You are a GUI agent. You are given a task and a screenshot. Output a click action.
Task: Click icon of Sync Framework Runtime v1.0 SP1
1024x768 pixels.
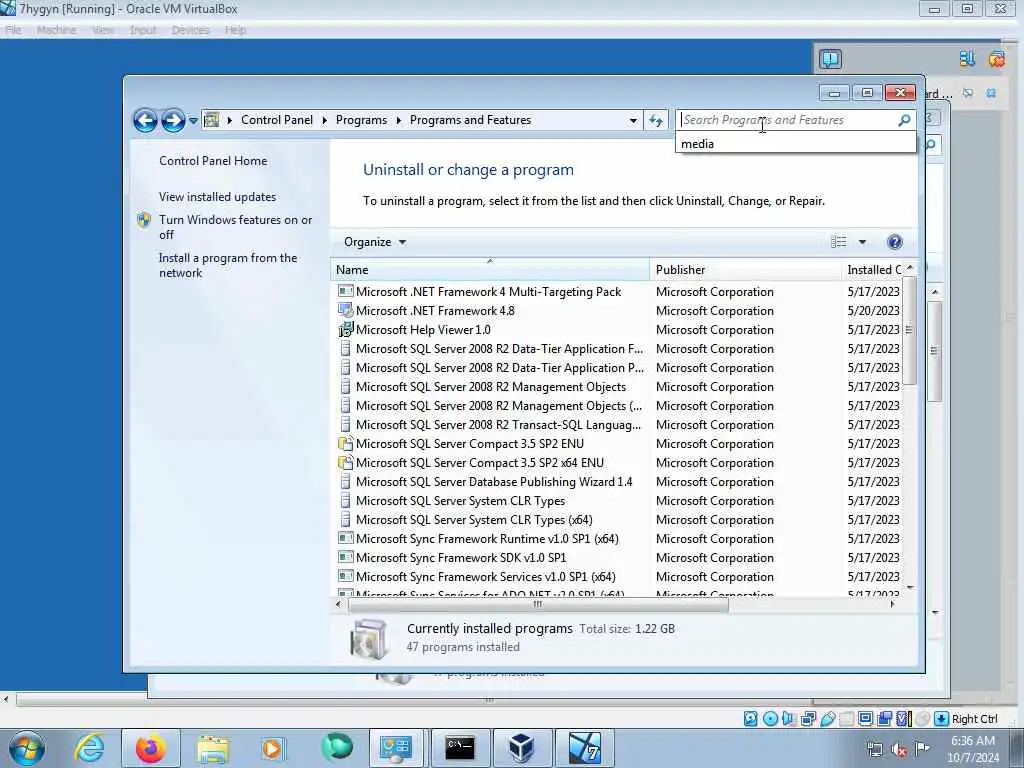345,539
